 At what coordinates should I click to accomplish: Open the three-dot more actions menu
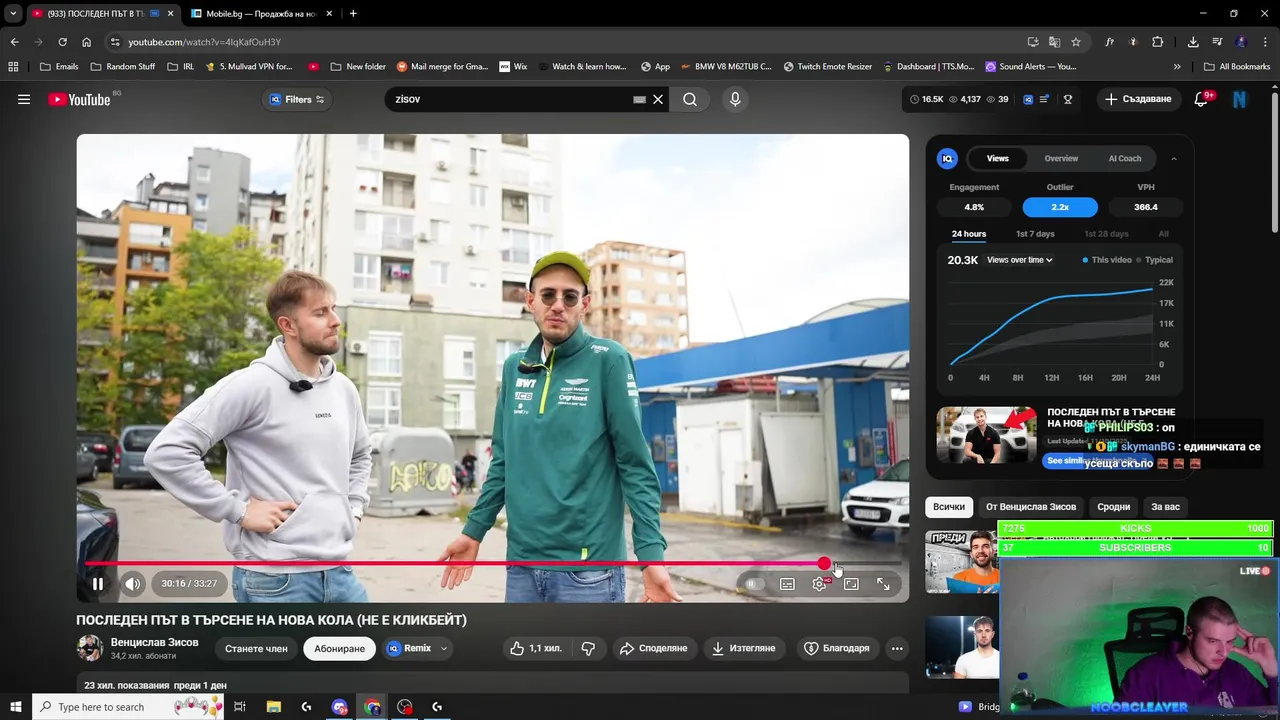897,648
